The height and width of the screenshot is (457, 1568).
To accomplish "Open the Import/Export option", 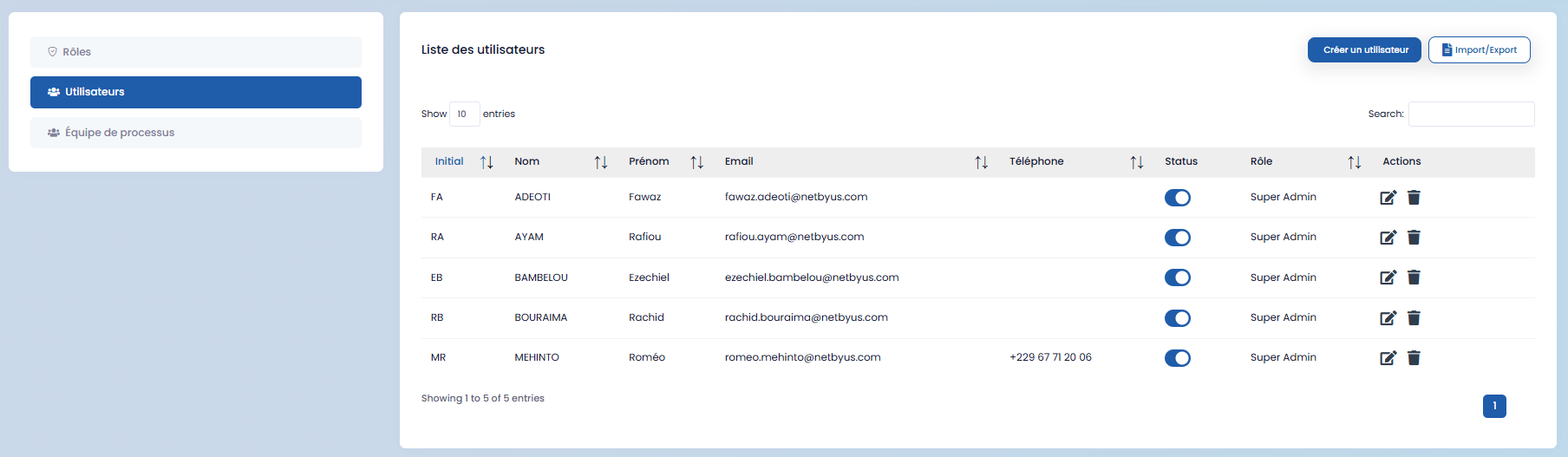I will click(x=1479, y=50).
